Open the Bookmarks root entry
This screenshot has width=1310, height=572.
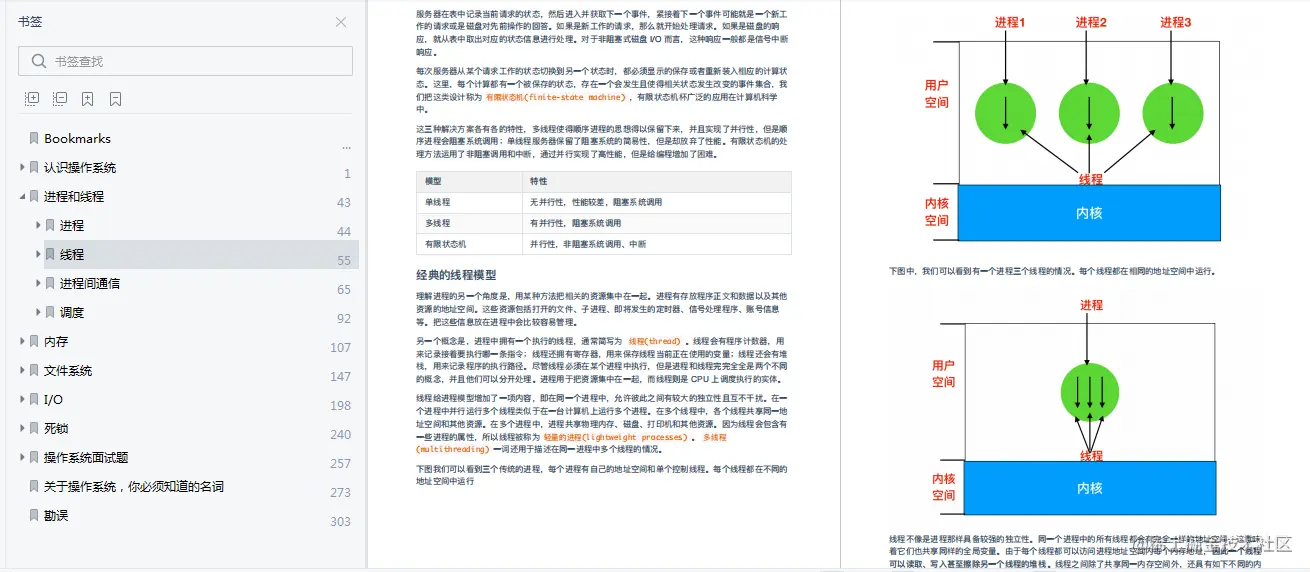point(77,138)
